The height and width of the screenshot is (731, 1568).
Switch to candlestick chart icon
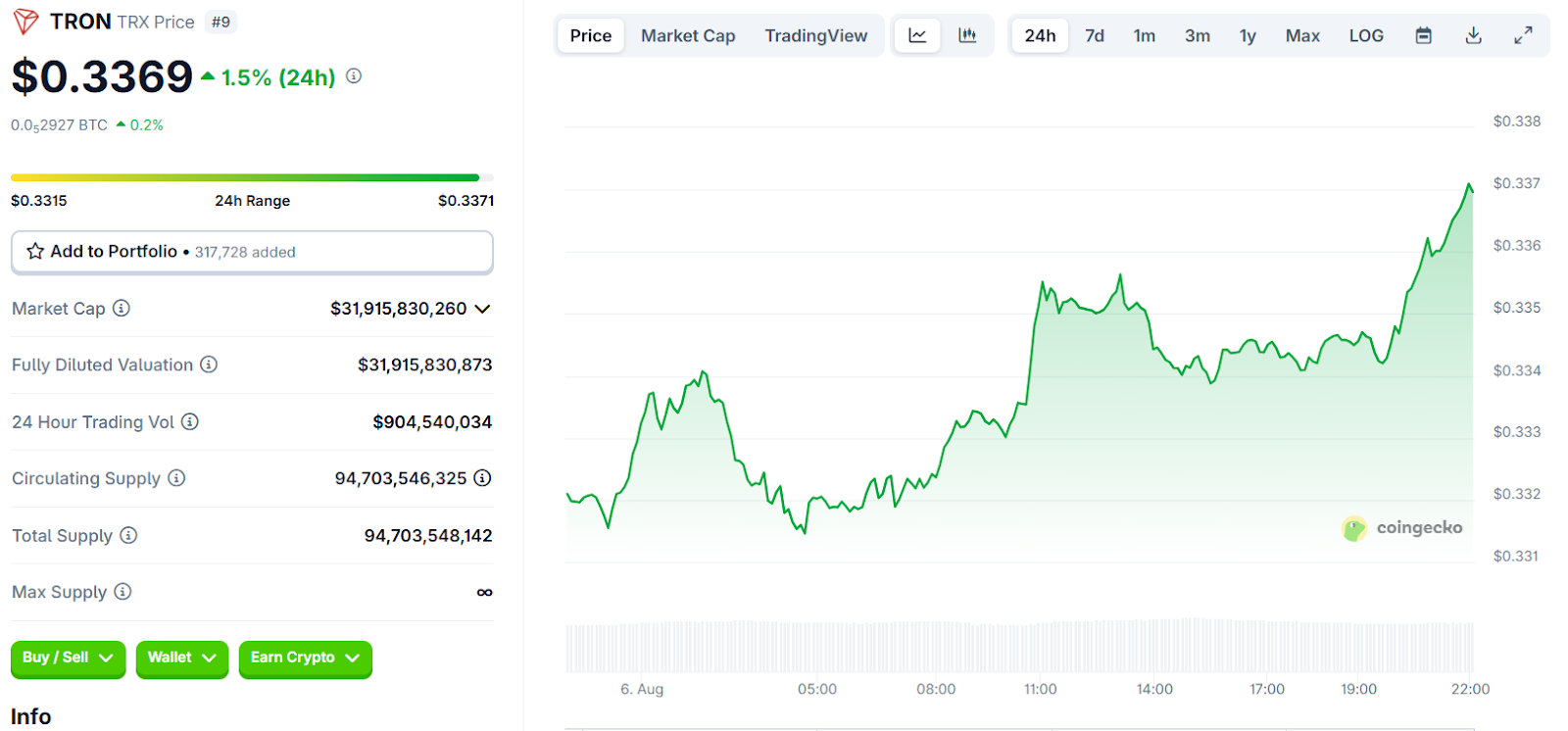967,35
